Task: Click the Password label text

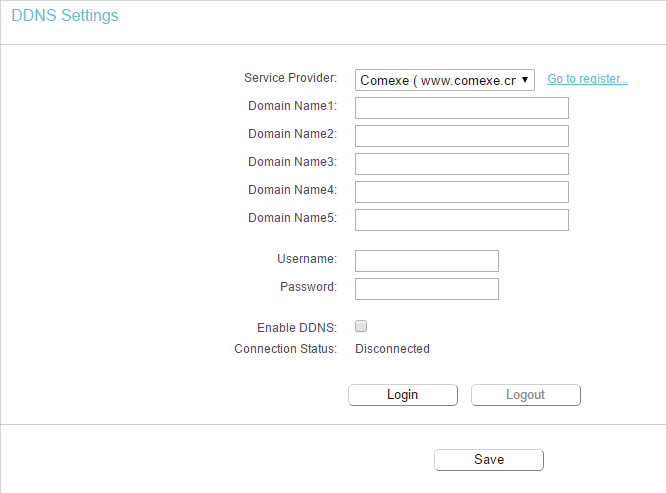Action: point(308,287)
